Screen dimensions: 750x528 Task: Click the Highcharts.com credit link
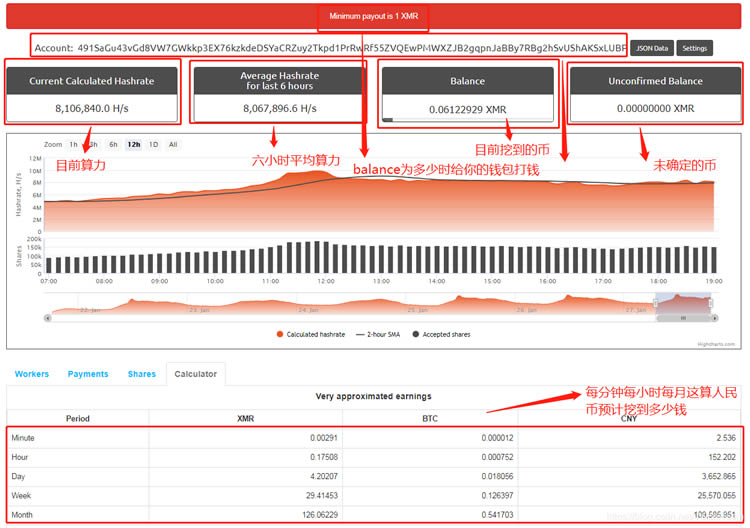(716, 344)
